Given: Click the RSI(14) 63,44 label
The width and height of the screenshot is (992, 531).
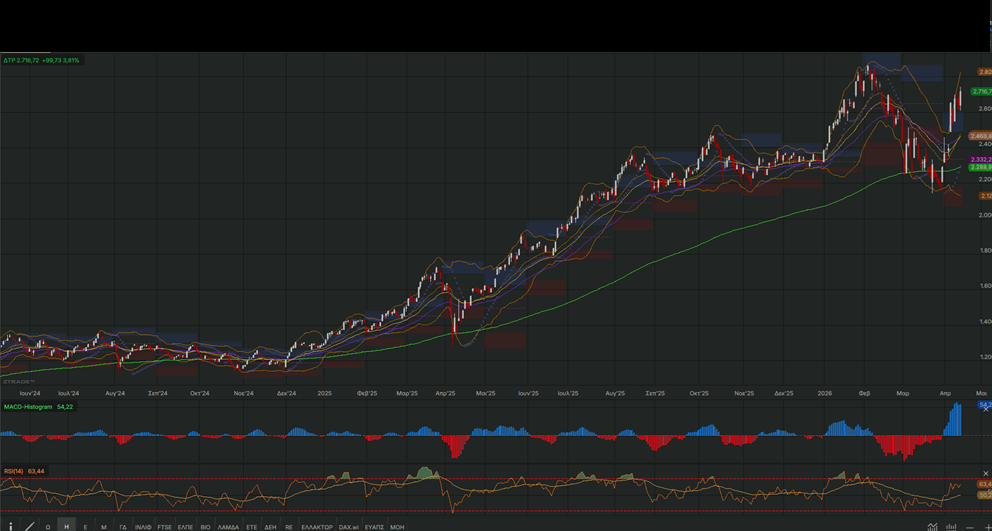Looking at the screenshot, I should coord(23,471).
